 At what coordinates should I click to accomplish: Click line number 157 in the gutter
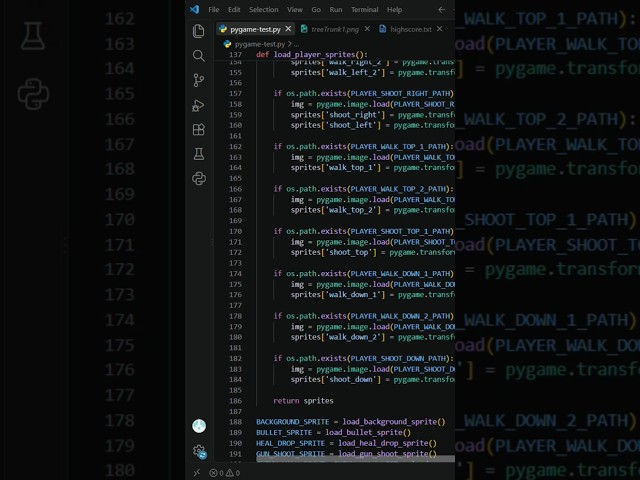pos(236,93)
